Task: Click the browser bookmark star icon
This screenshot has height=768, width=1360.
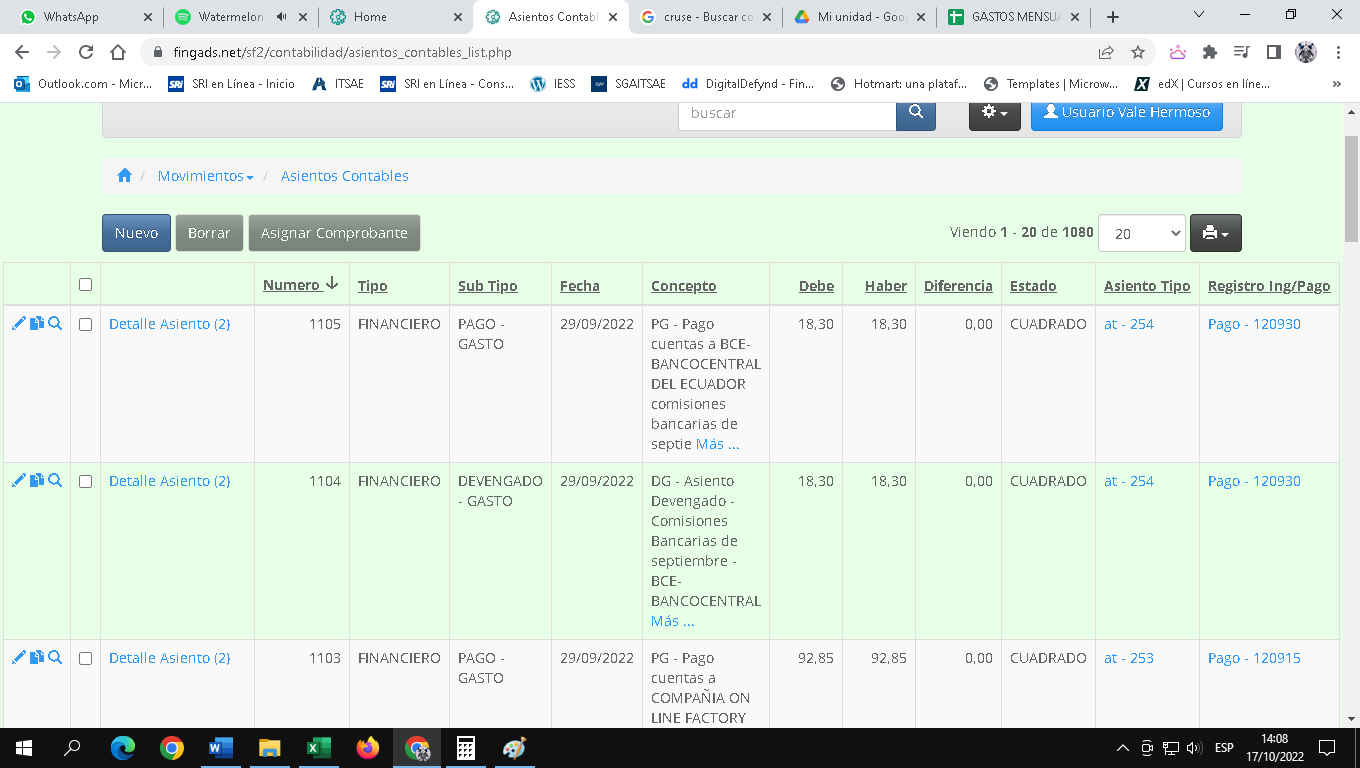Action: click(1137, 52)
